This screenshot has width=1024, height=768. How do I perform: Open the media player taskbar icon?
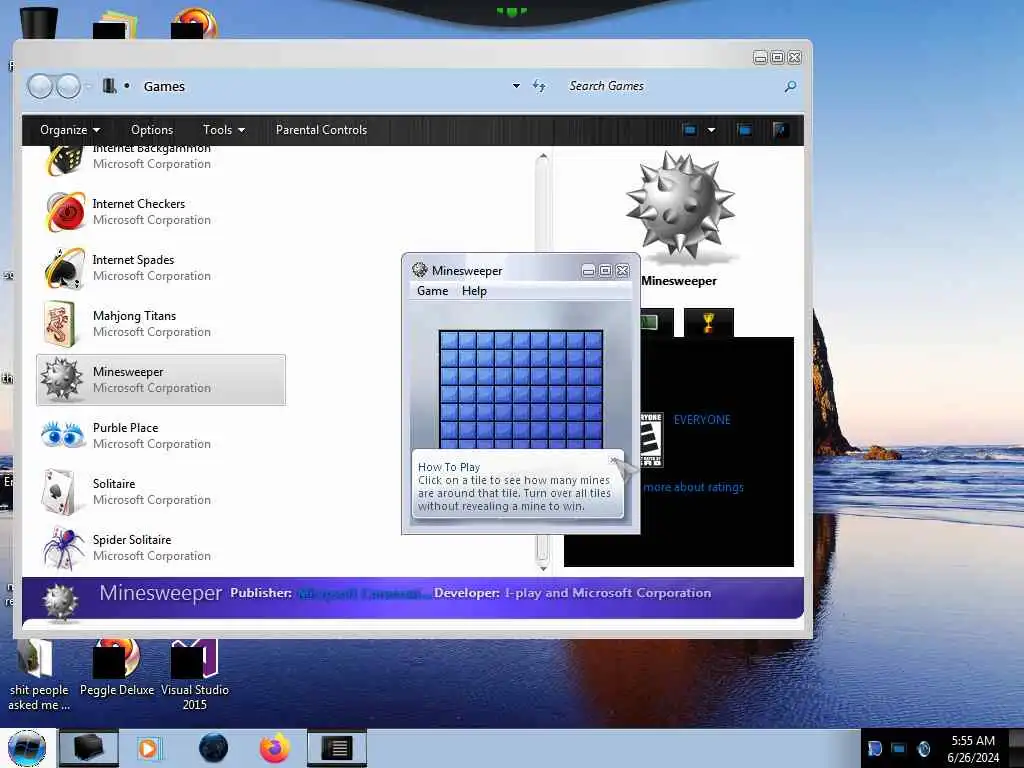[x=148, y=748]
